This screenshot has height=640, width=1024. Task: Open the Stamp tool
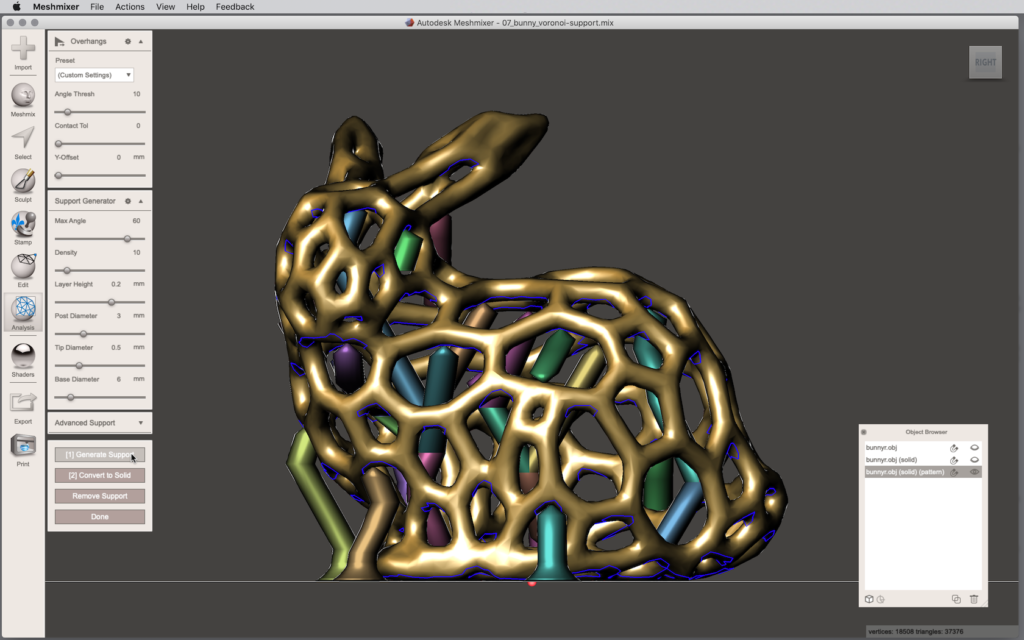23,226
